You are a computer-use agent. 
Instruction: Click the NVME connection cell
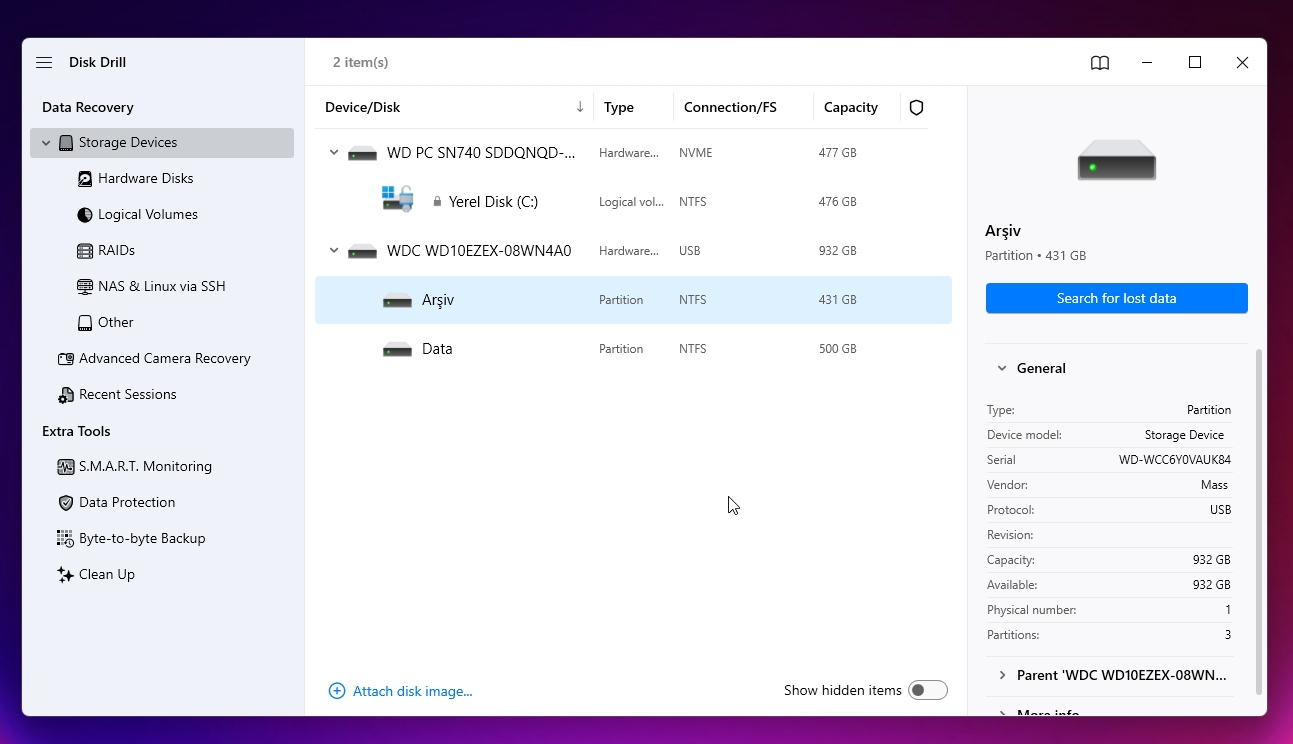coord(696,153)
